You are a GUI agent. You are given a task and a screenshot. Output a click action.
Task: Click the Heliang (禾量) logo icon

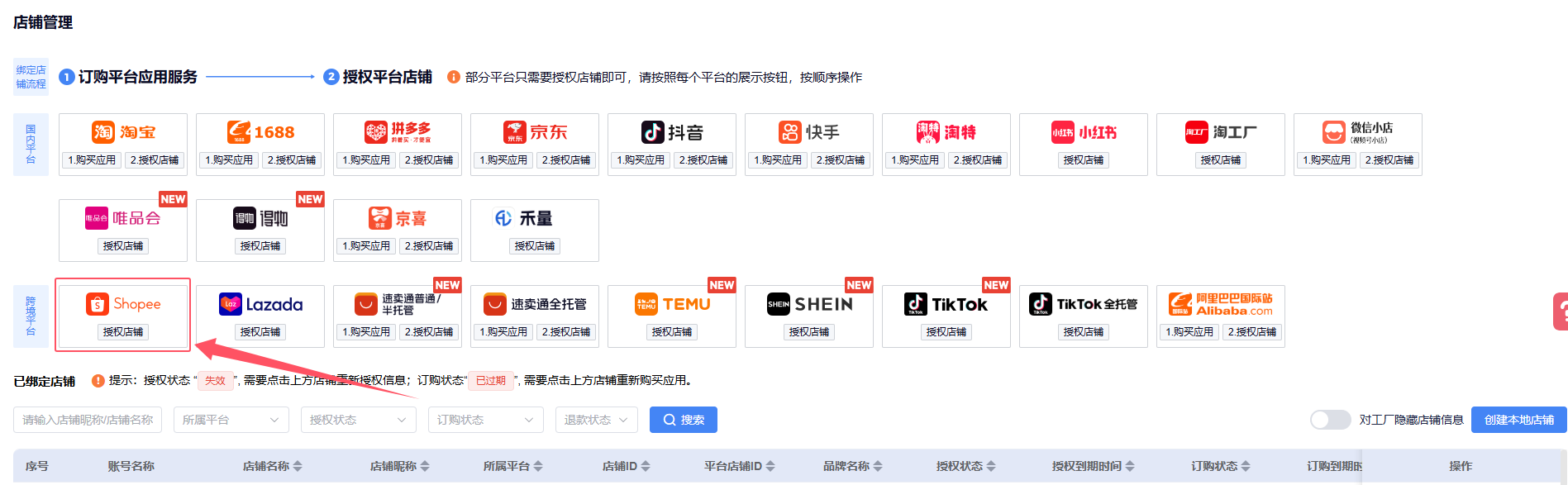503,218
